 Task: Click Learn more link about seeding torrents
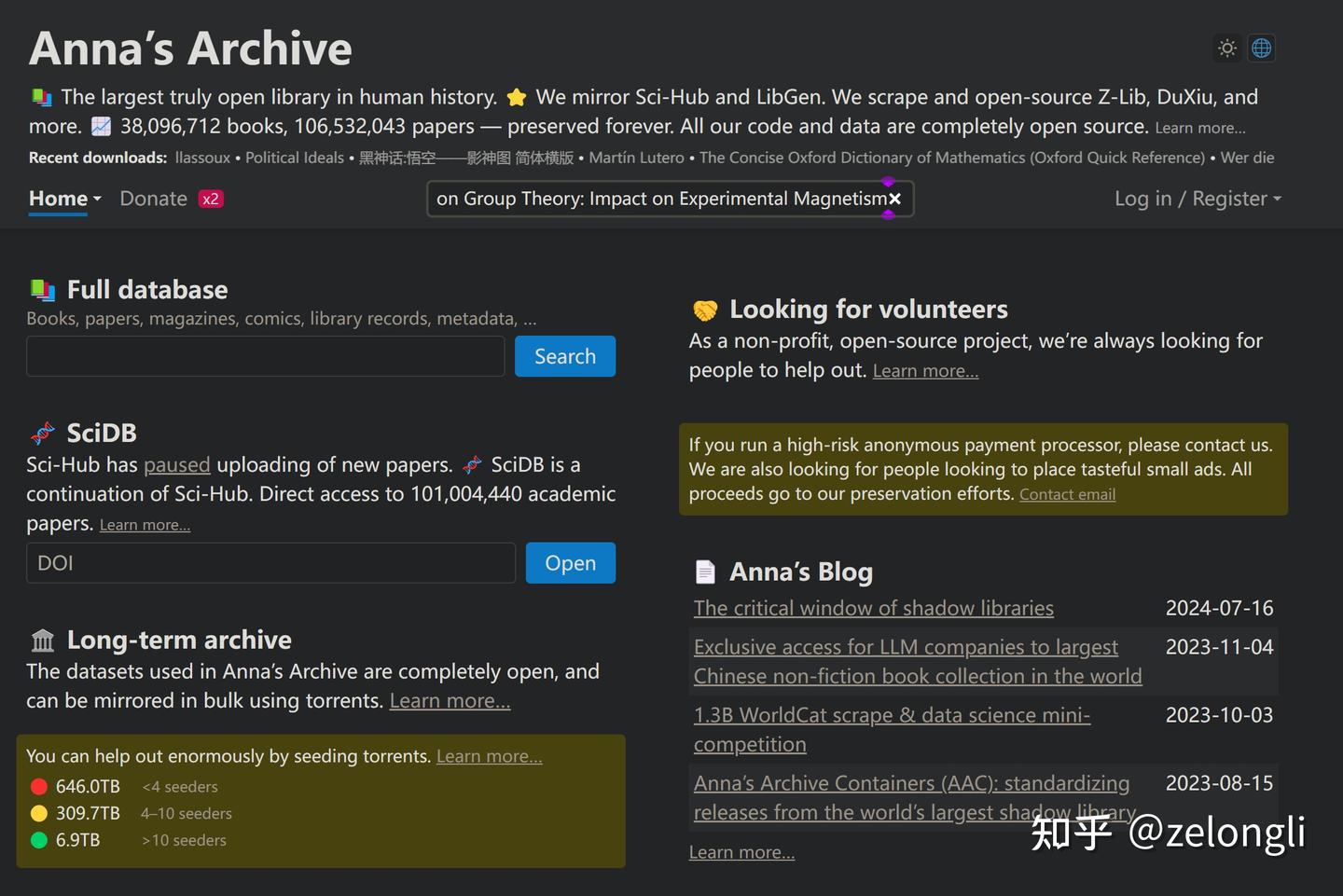click(489, 756)
